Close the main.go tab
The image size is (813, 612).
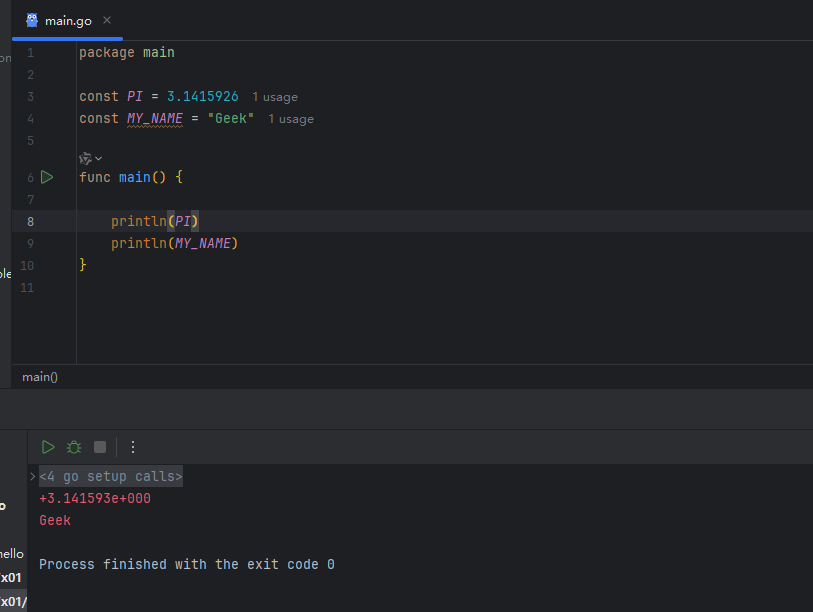tap(107, 20)
